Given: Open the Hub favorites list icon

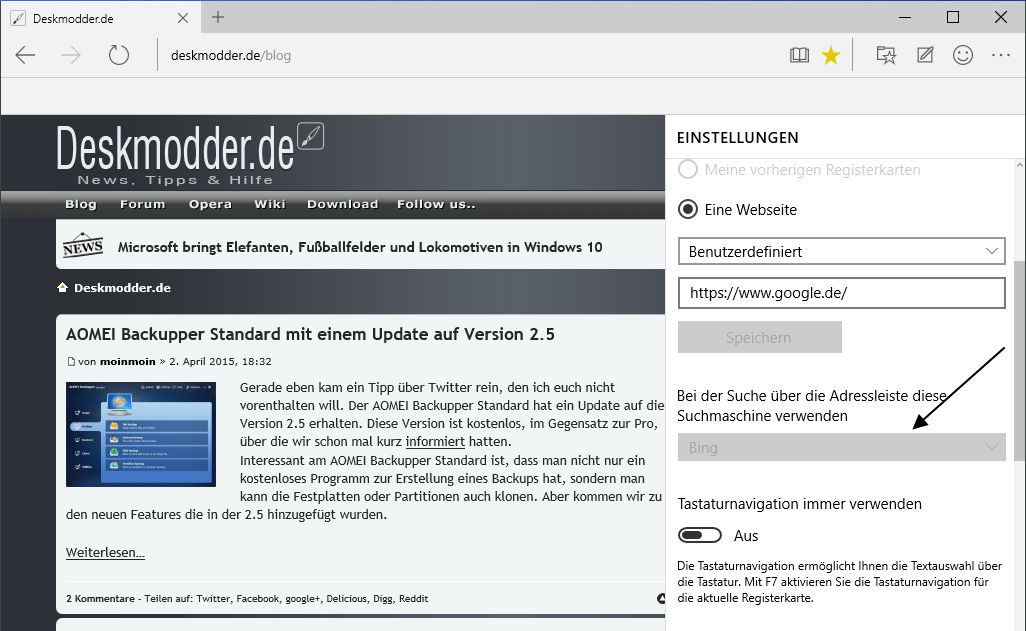Looking at the screenshot, I should (x=886, y=56).
